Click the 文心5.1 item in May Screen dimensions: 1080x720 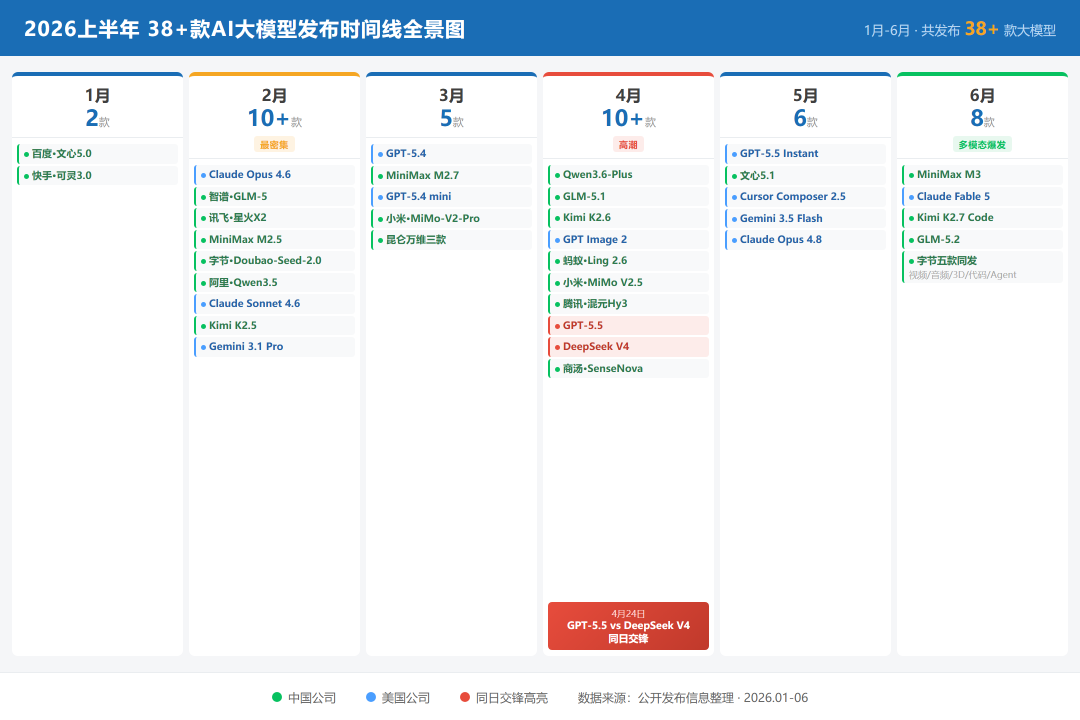coord(805,175)
